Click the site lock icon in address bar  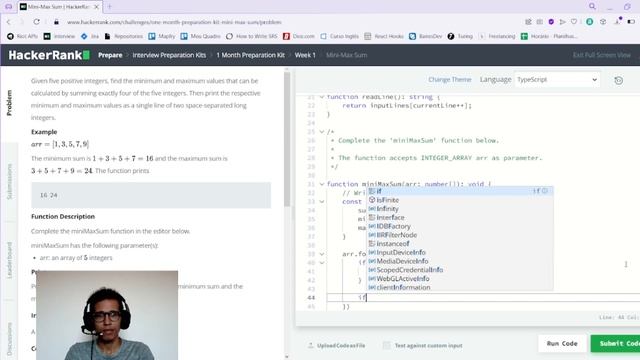(x=56, y=22)
